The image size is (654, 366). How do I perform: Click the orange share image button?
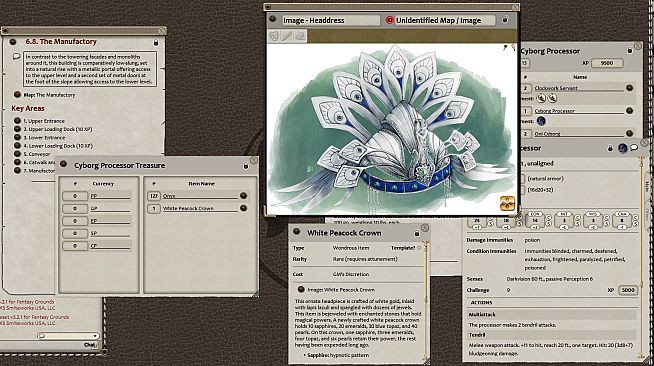coord(507,203)
